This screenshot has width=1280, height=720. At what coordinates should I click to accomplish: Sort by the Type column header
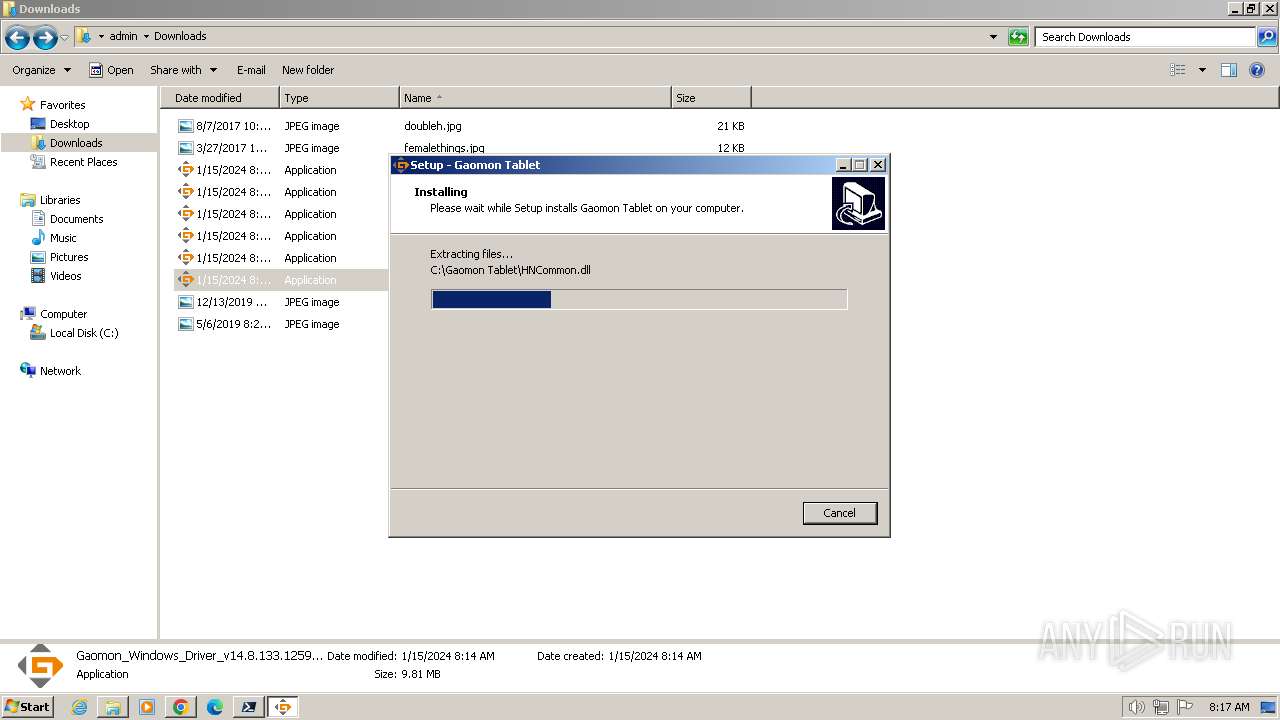[339, 98]
